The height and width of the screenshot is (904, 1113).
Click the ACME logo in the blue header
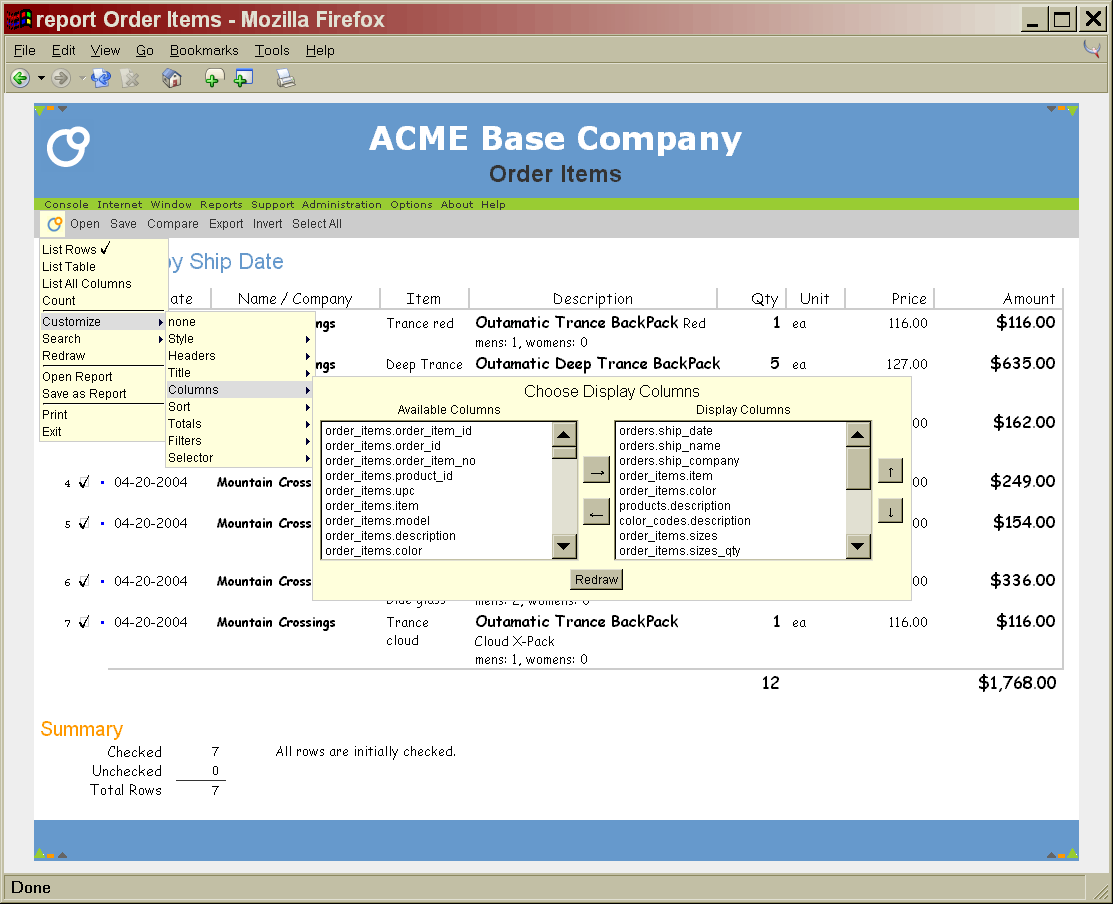coord(68,147)
